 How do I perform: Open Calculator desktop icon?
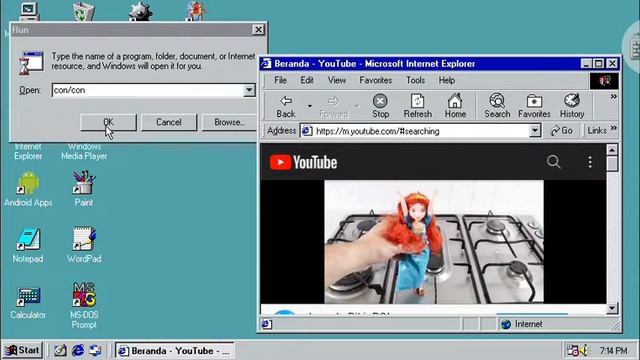[28, 302]
